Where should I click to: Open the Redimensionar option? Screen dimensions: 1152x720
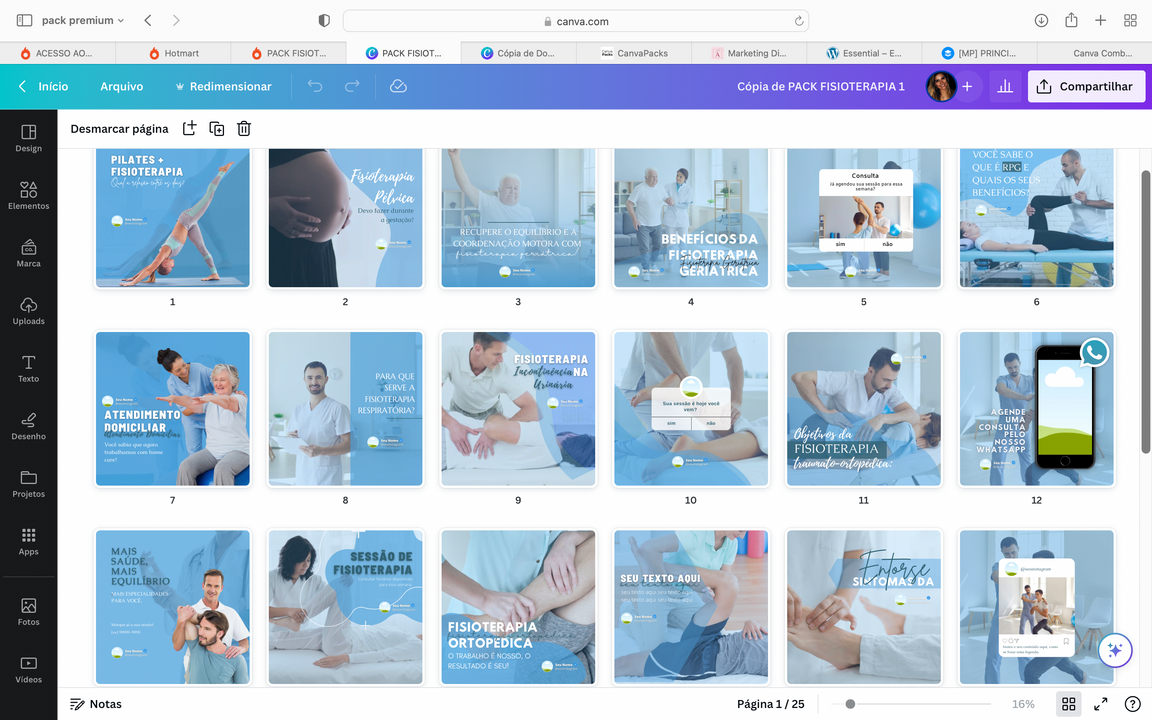click(x=223, y=87)
